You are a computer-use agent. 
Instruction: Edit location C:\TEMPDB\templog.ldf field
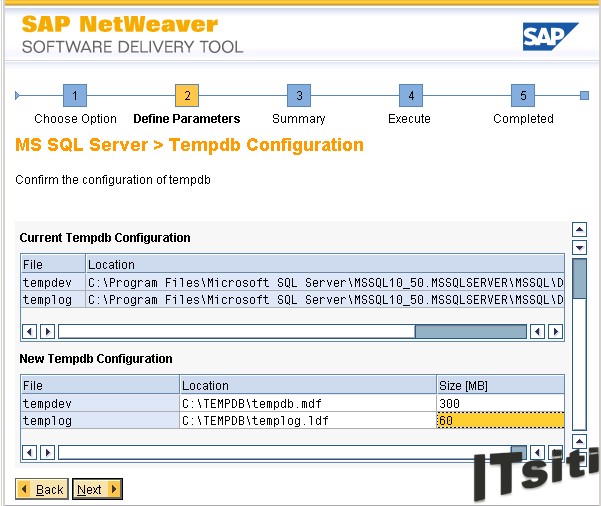tap(308, 421)
